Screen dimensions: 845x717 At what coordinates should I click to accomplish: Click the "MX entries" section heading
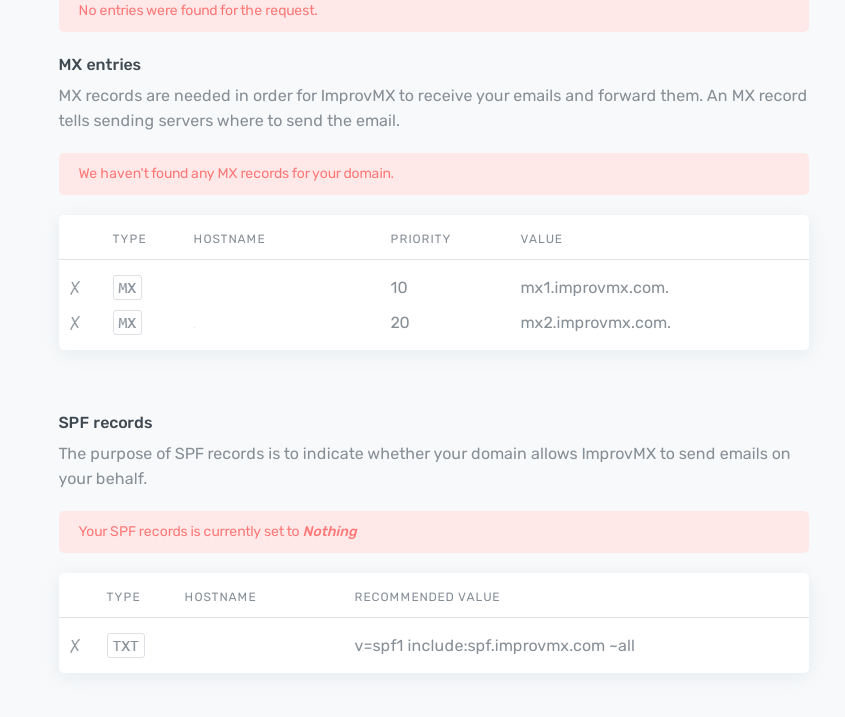pos(100,65)
